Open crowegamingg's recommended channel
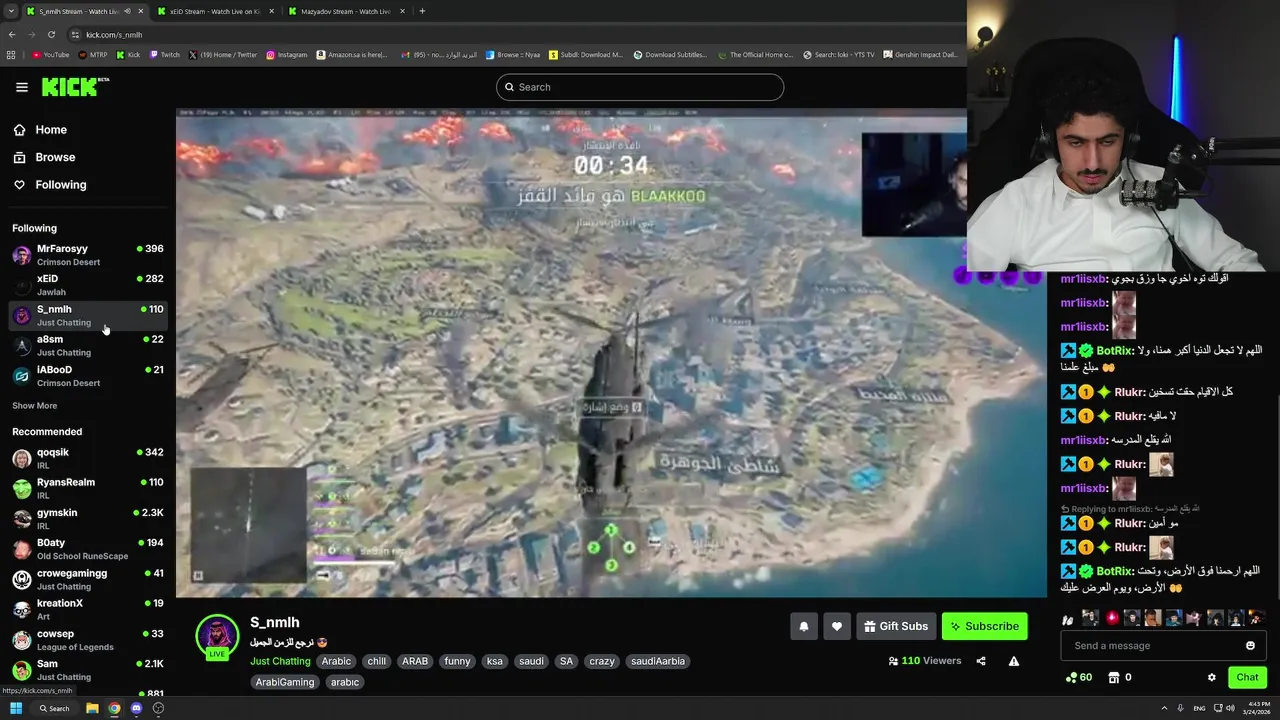The width and height of the screenshot is (1280, 720). (88, 579)
